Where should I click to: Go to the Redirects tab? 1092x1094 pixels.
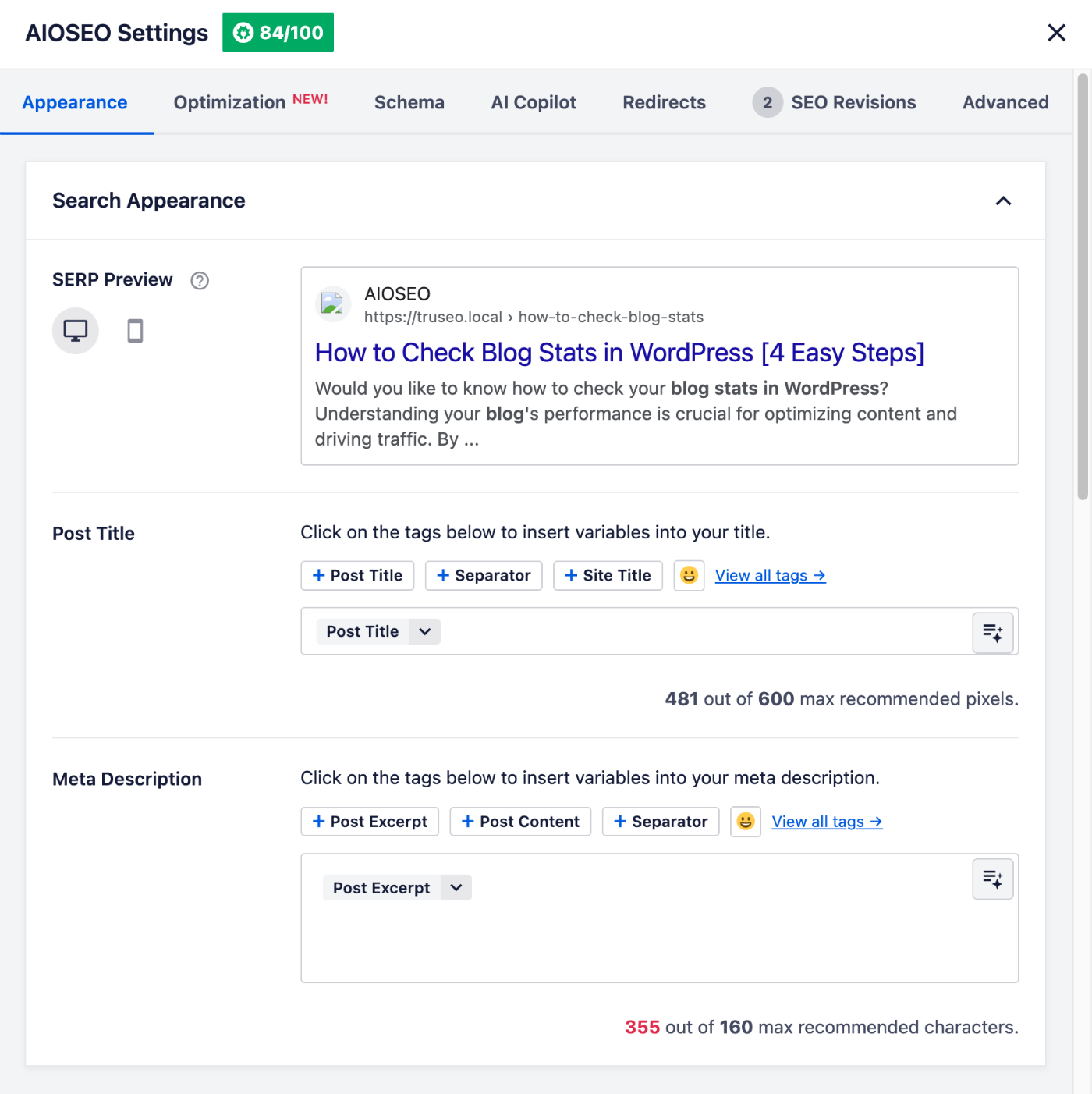(x=664, y=102)
